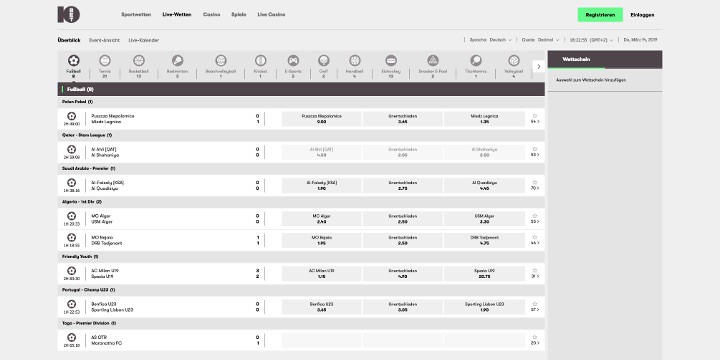This screenshot has height=360, width=720.
Task: Select the E-Sports gamepad icon
Action: (x=293, y=60)
